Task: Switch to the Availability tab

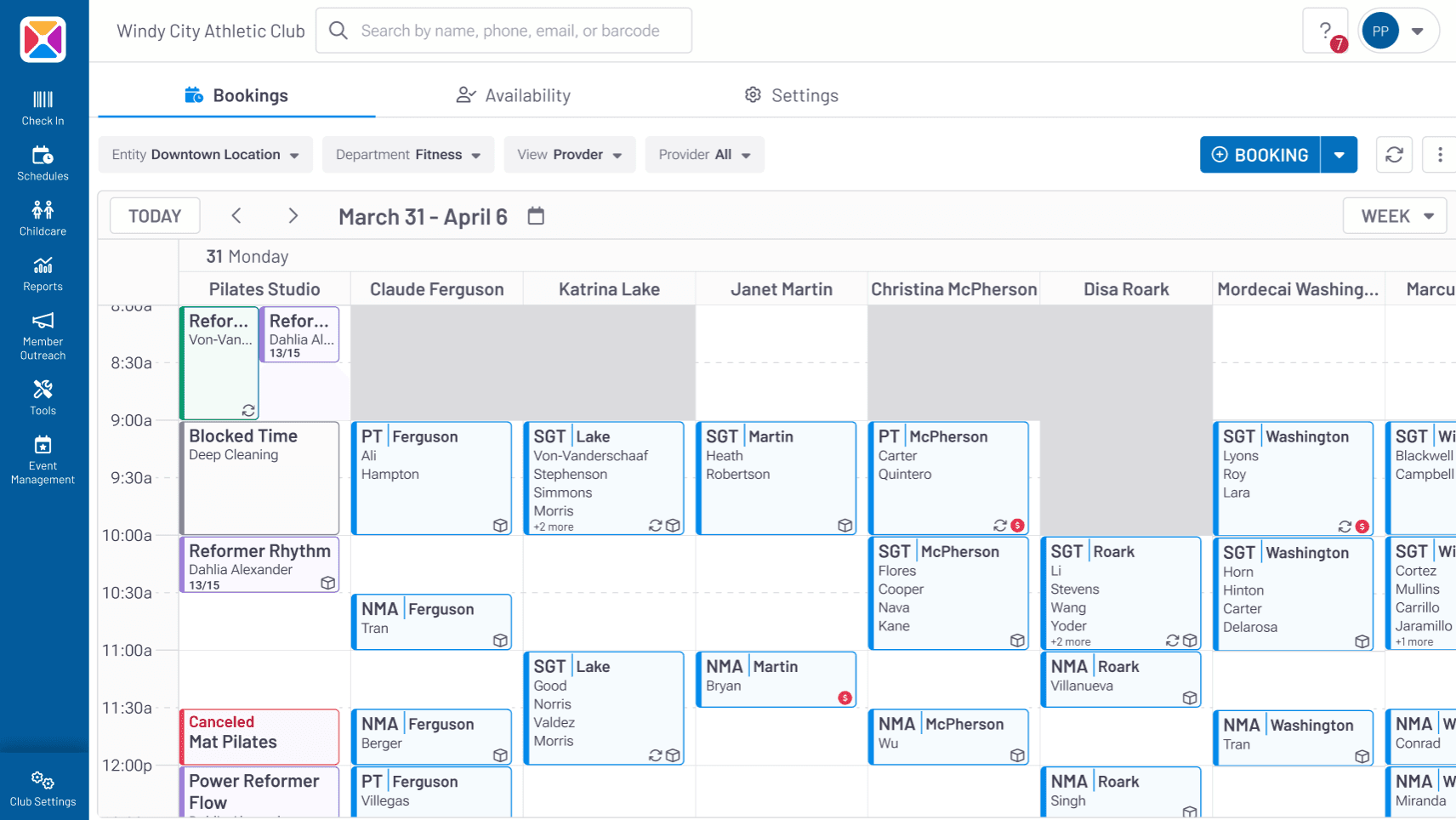Action: point(513,94)
